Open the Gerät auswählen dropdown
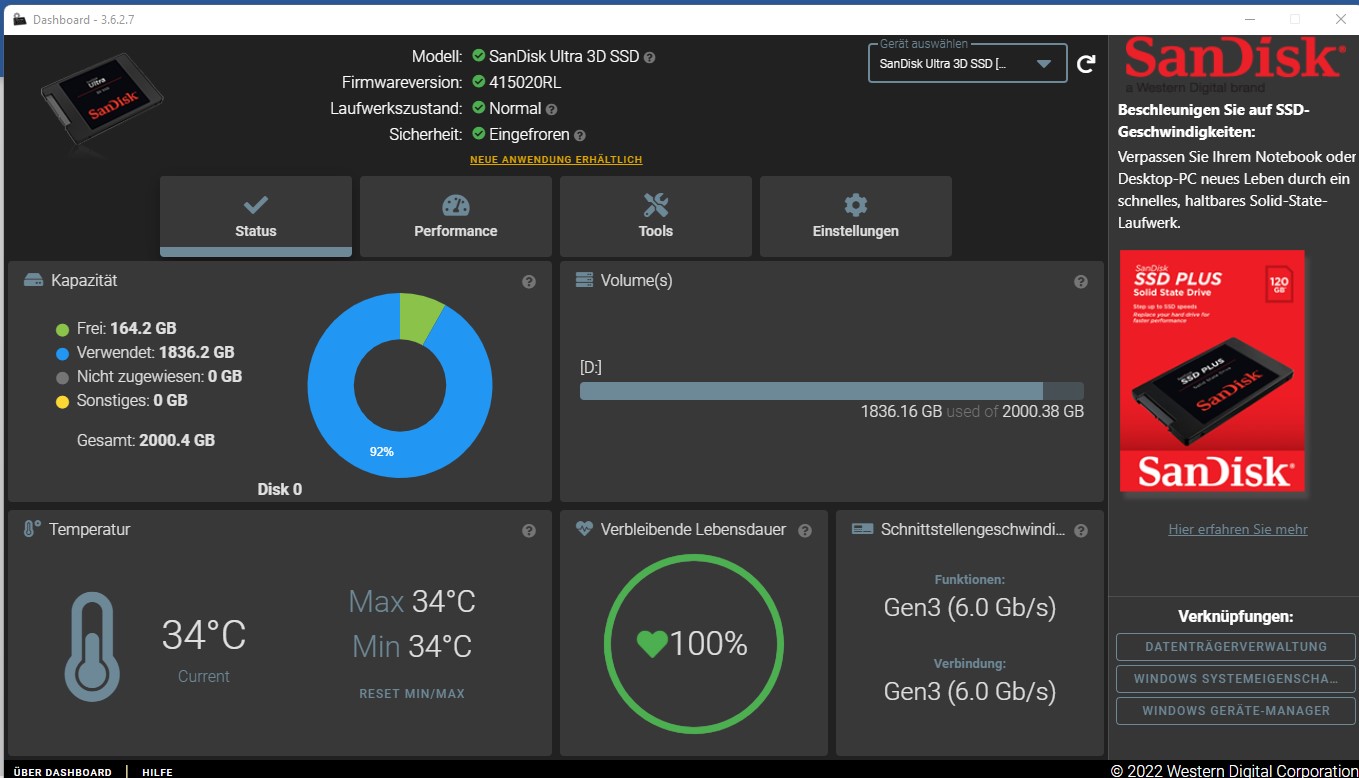1359x778 pixels. [968, 63]
